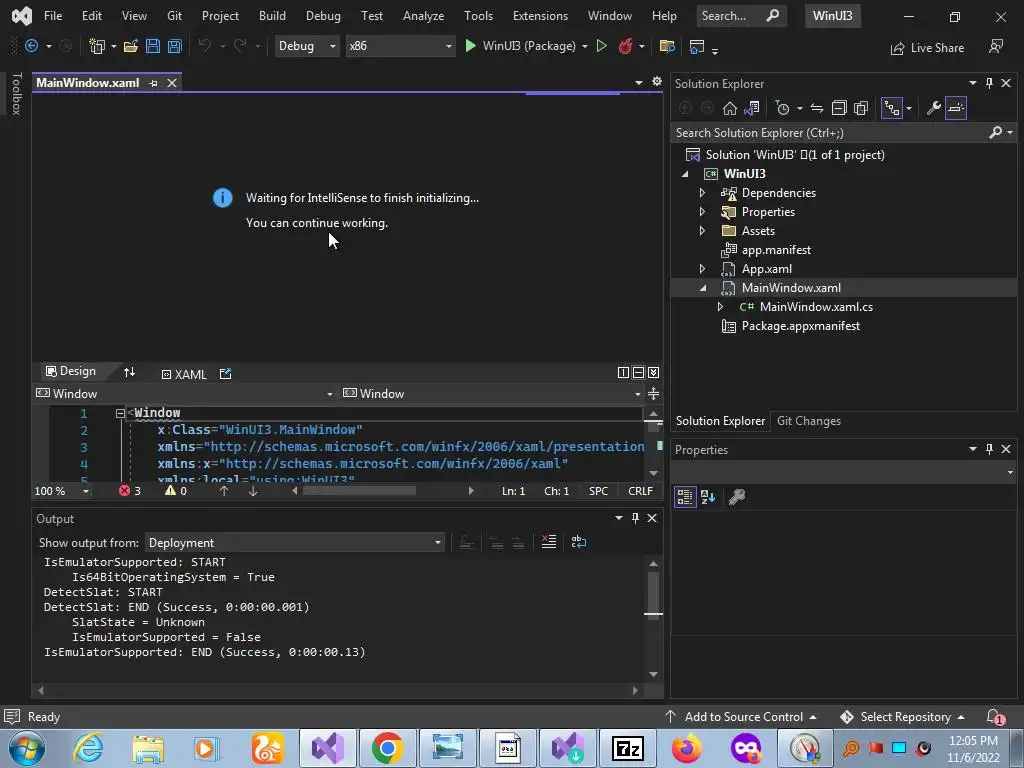Open editor settings gear icon above document
This screenshot has width=1024, height=768.
pyautogui.click(x=657, y=82)
